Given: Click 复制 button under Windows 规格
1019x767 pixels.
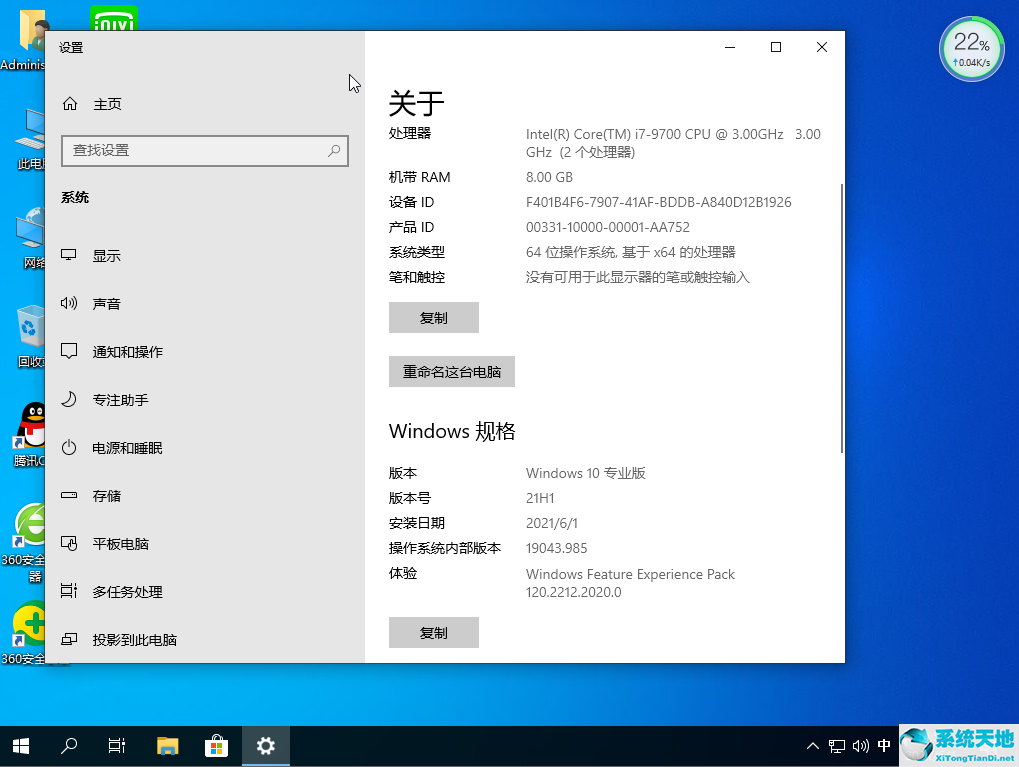Looking at the screenshot, I should pyautogui.click(x=433, y=632).
